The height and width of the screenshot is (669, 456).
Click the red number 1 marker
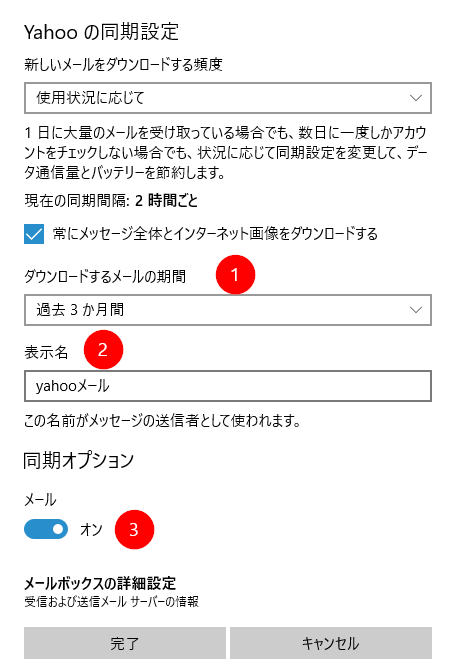pyautogui.click(x=235, y=275)
